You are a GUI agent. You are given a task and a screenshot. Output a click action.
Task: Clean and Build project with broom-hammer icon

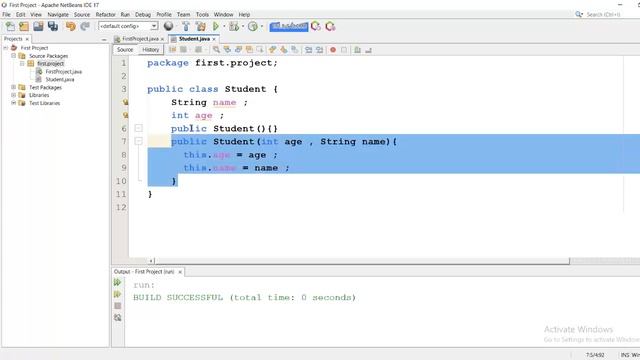tap(201, 27)
